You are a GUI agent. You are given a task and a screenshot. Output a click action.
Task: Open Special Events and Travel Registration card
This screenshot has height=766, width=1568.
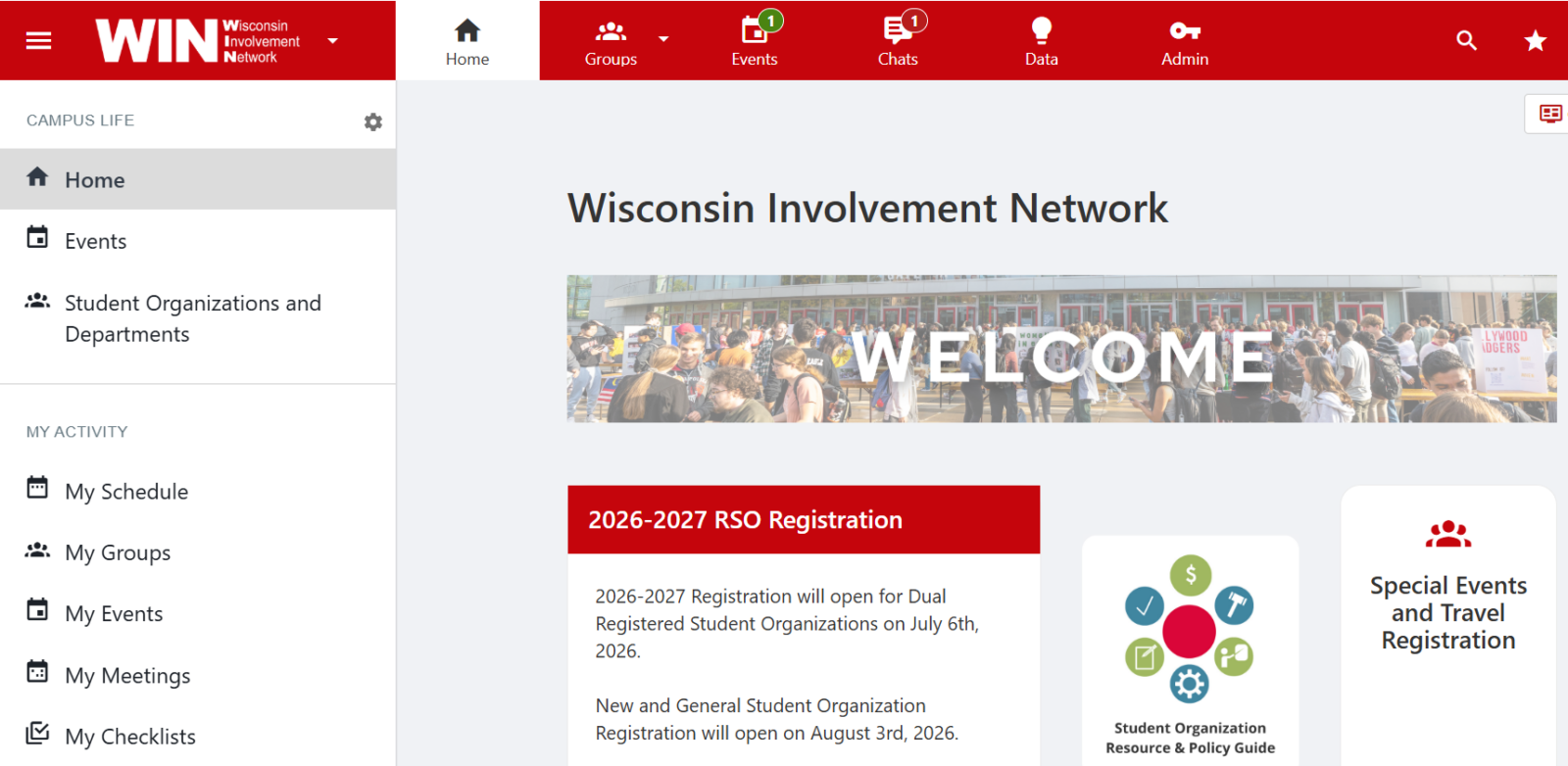click(1448, 626)
